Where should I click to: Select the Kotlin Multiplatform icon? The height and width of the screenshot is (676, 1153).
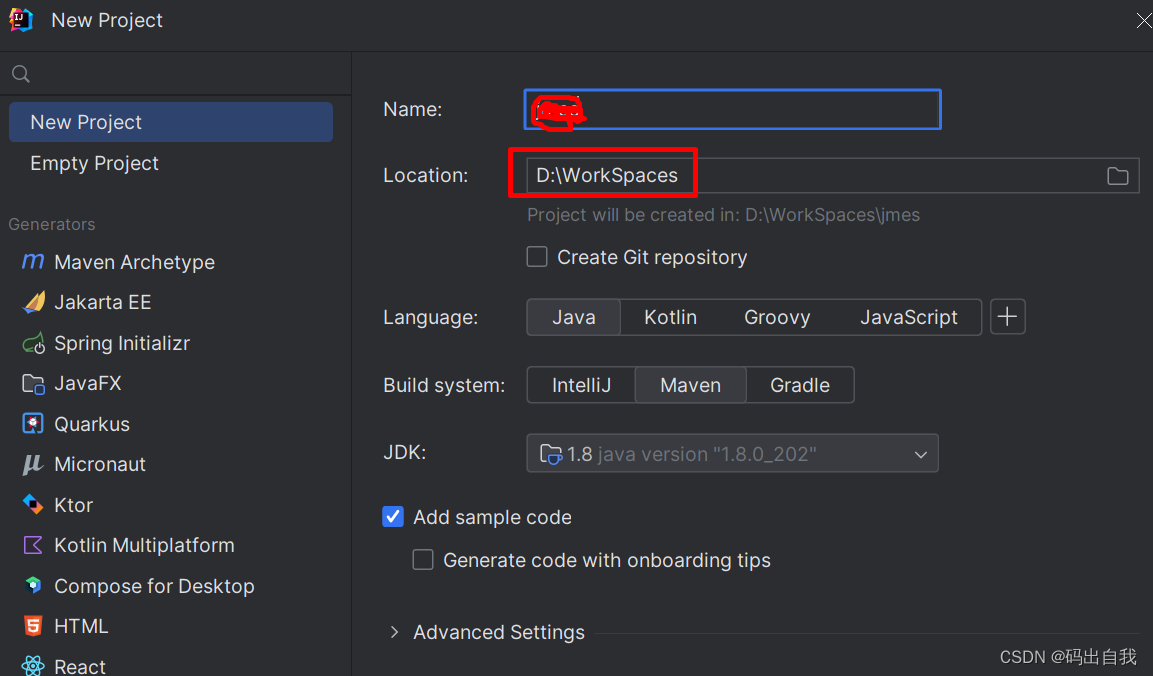click(x=33, y=545)
